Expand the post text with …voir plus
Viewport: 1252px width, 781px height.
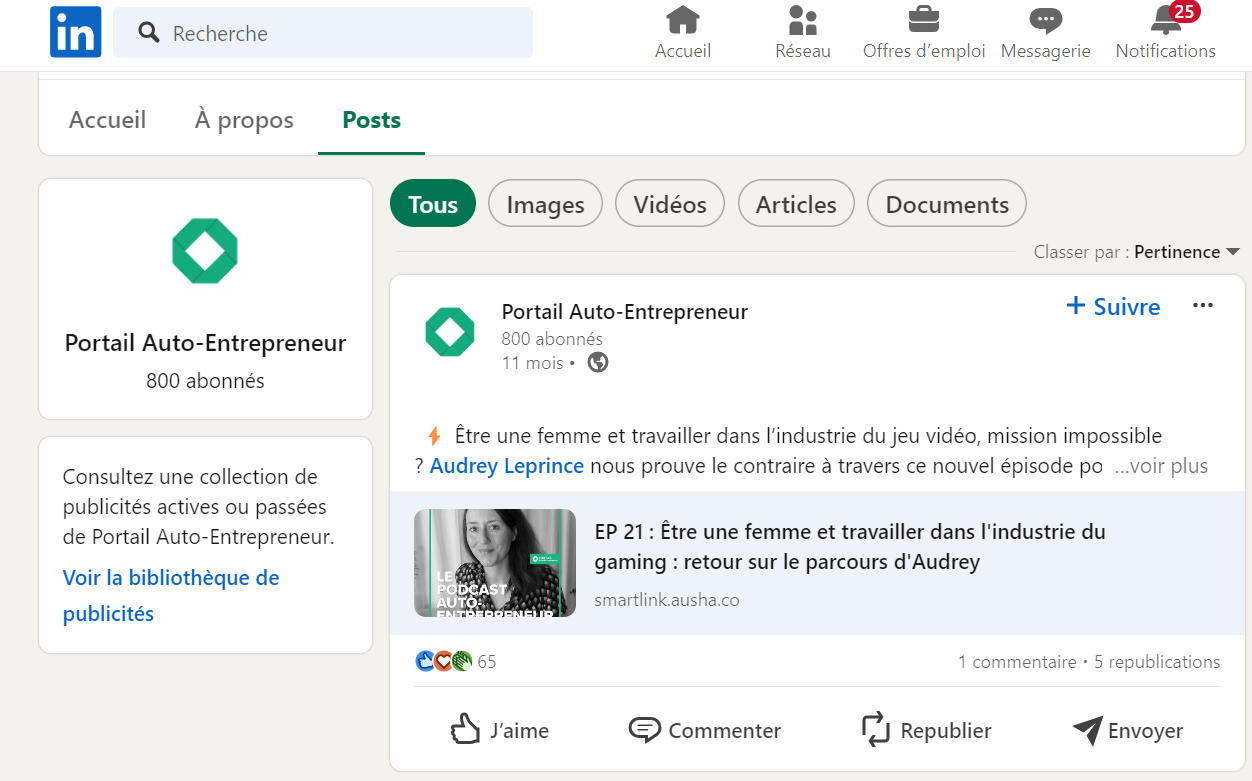click(1161, 466)
